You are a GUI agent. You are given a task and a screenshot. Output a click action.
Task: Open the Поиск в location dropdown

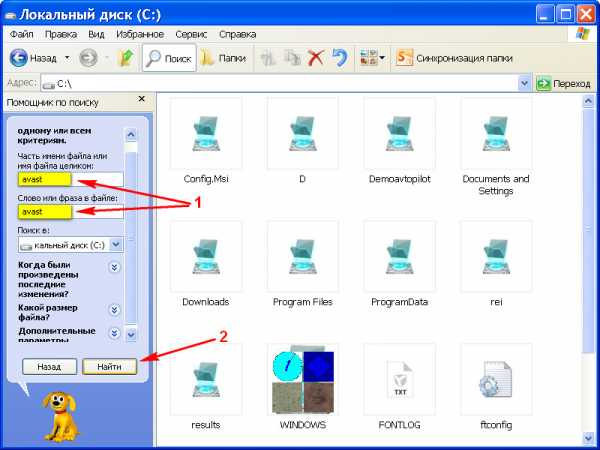pos(115,244)
